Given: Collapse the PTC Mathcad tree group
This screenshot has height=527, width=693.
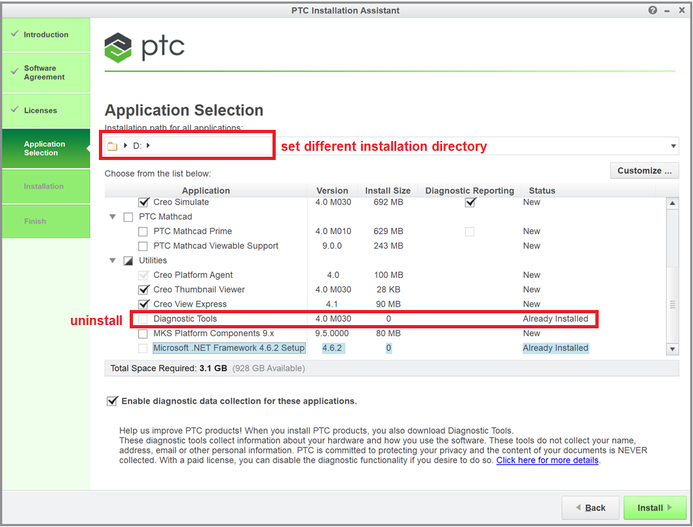Looking at the screenshot, I should point(113,217).
